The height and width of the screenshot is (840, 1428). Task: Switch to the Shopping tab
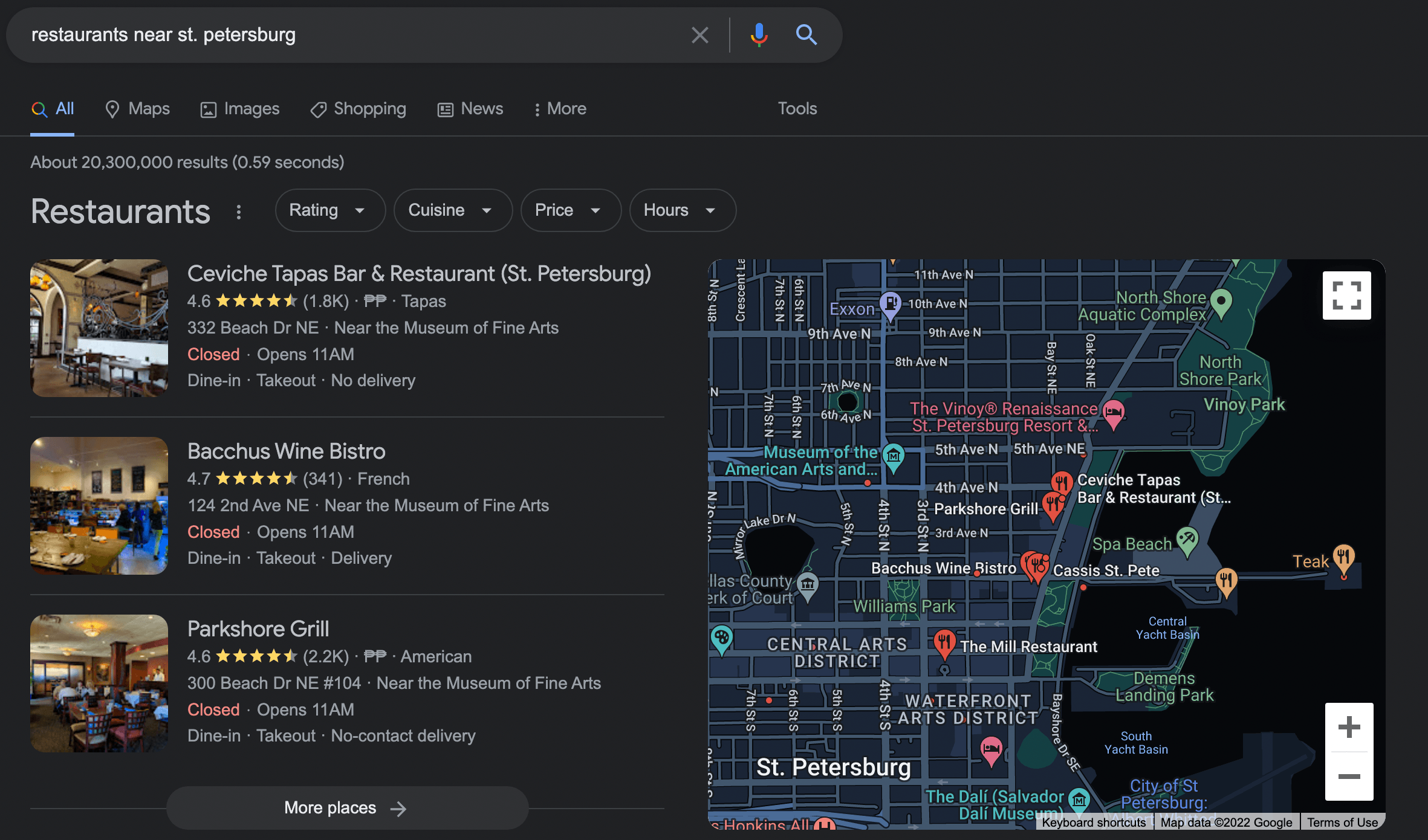[x=358, y=109]
